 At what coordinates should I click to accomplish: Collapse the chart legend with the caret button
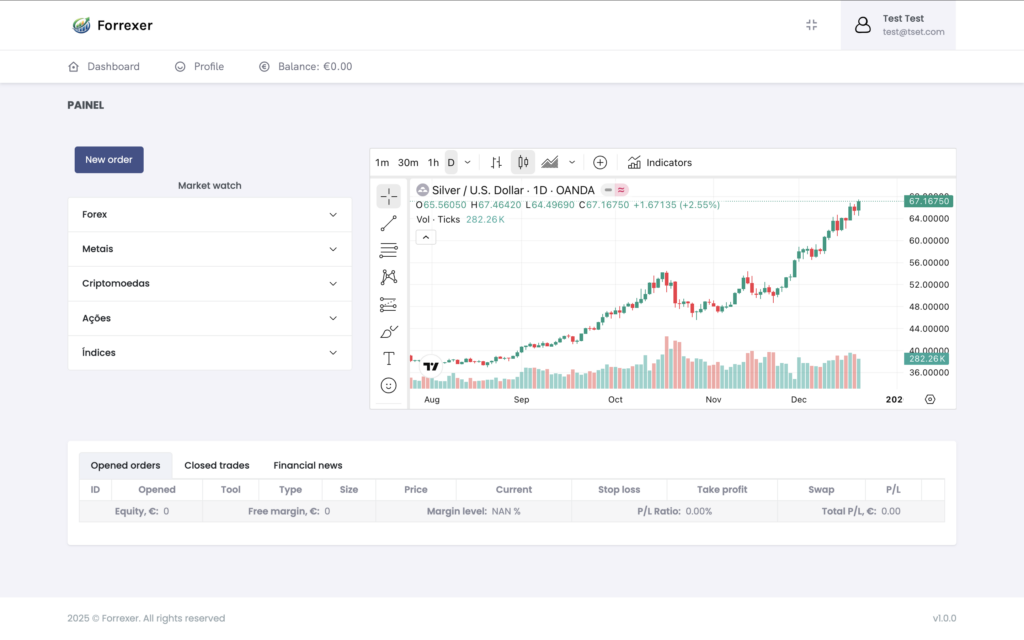[x=425, y=237]
